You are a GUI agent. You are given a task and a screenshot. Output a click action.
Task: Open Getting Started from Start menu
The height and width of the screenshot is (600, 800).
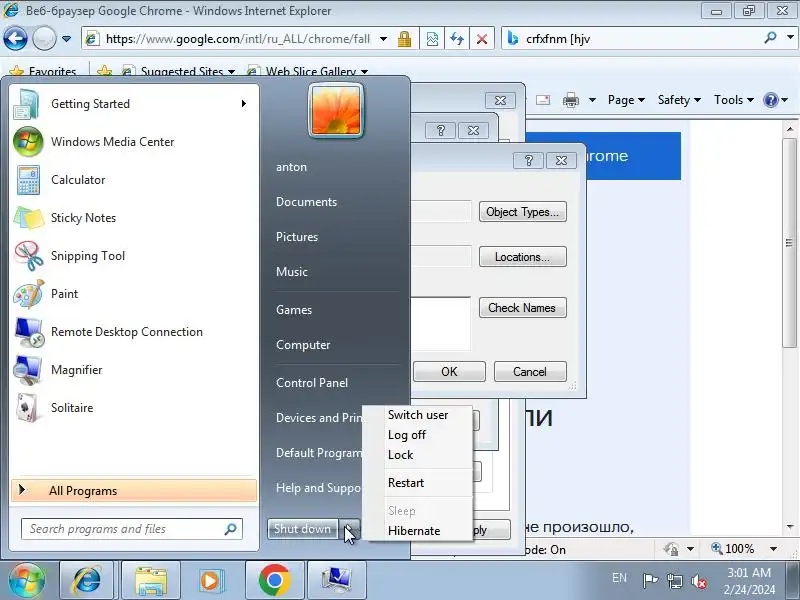[x=133, y=104]
